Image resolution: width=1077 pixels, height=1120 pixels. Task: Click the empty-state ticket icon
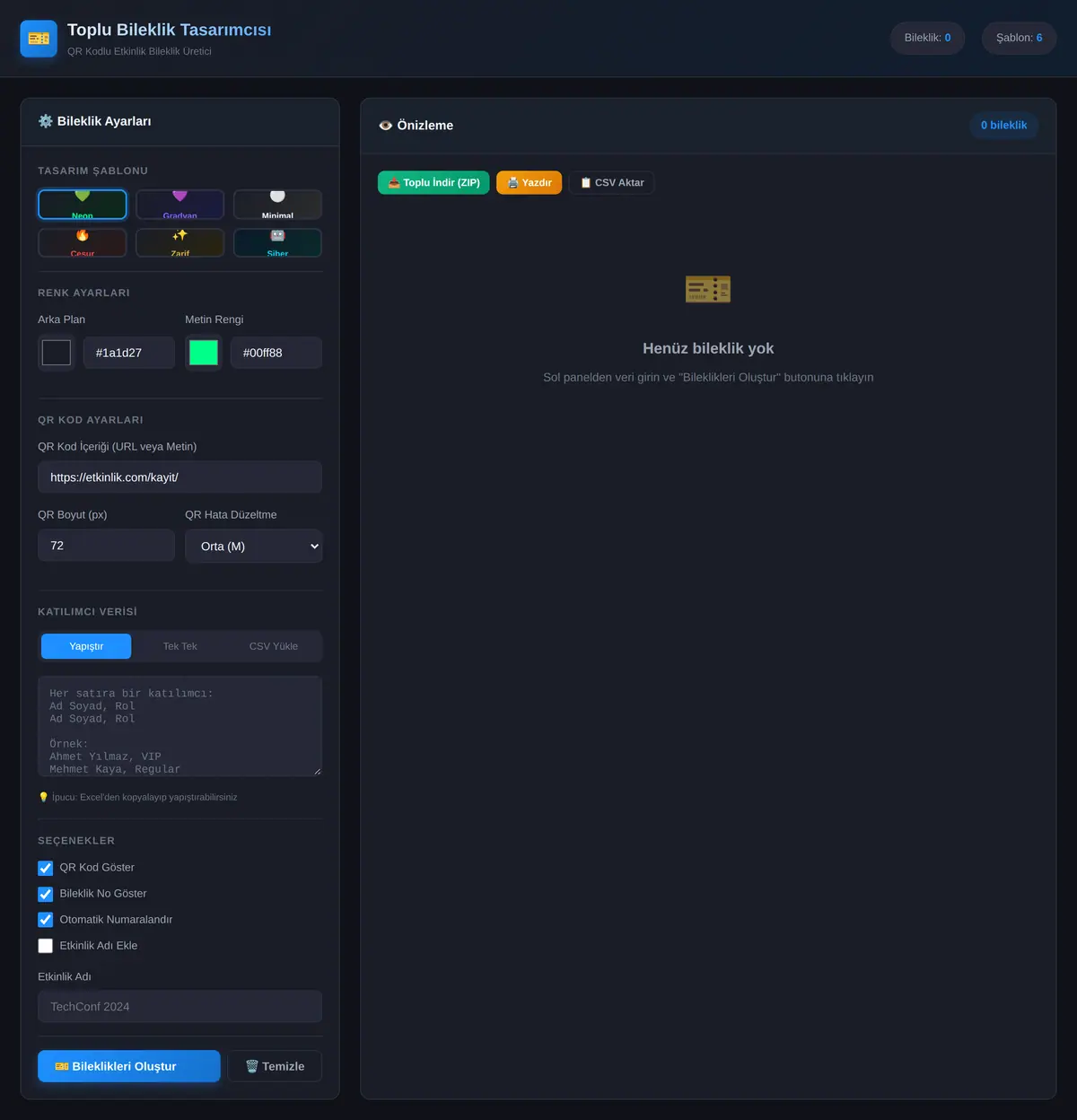pos(708,289)
